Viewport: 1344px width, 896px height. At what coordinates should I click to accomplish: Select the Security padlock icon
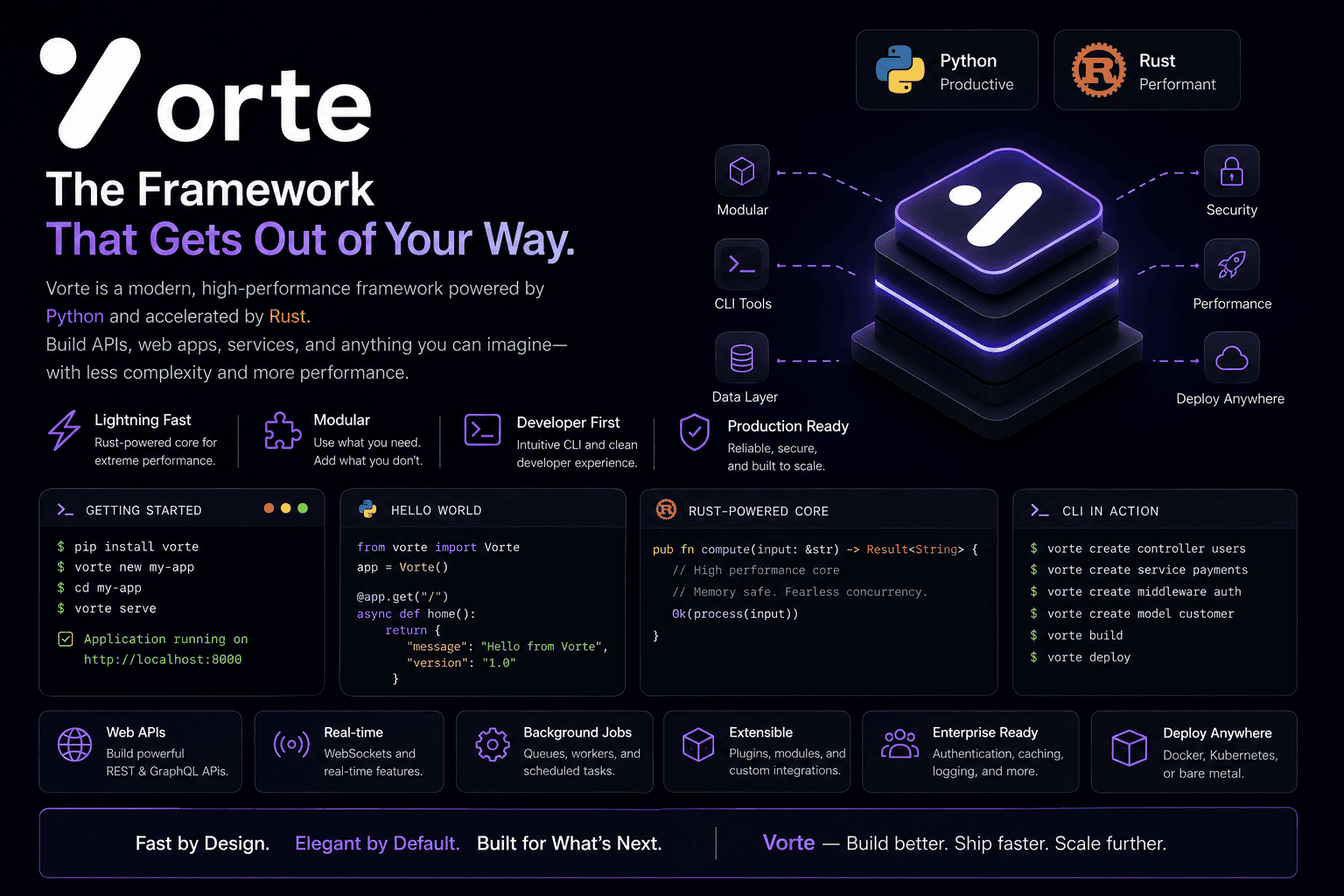(1232, 171)
